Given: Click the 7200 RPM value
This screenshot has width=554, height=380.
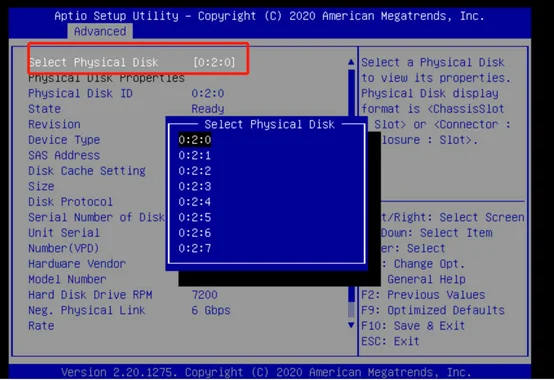Looking at the screenshot, I should [x=205, y=295].
